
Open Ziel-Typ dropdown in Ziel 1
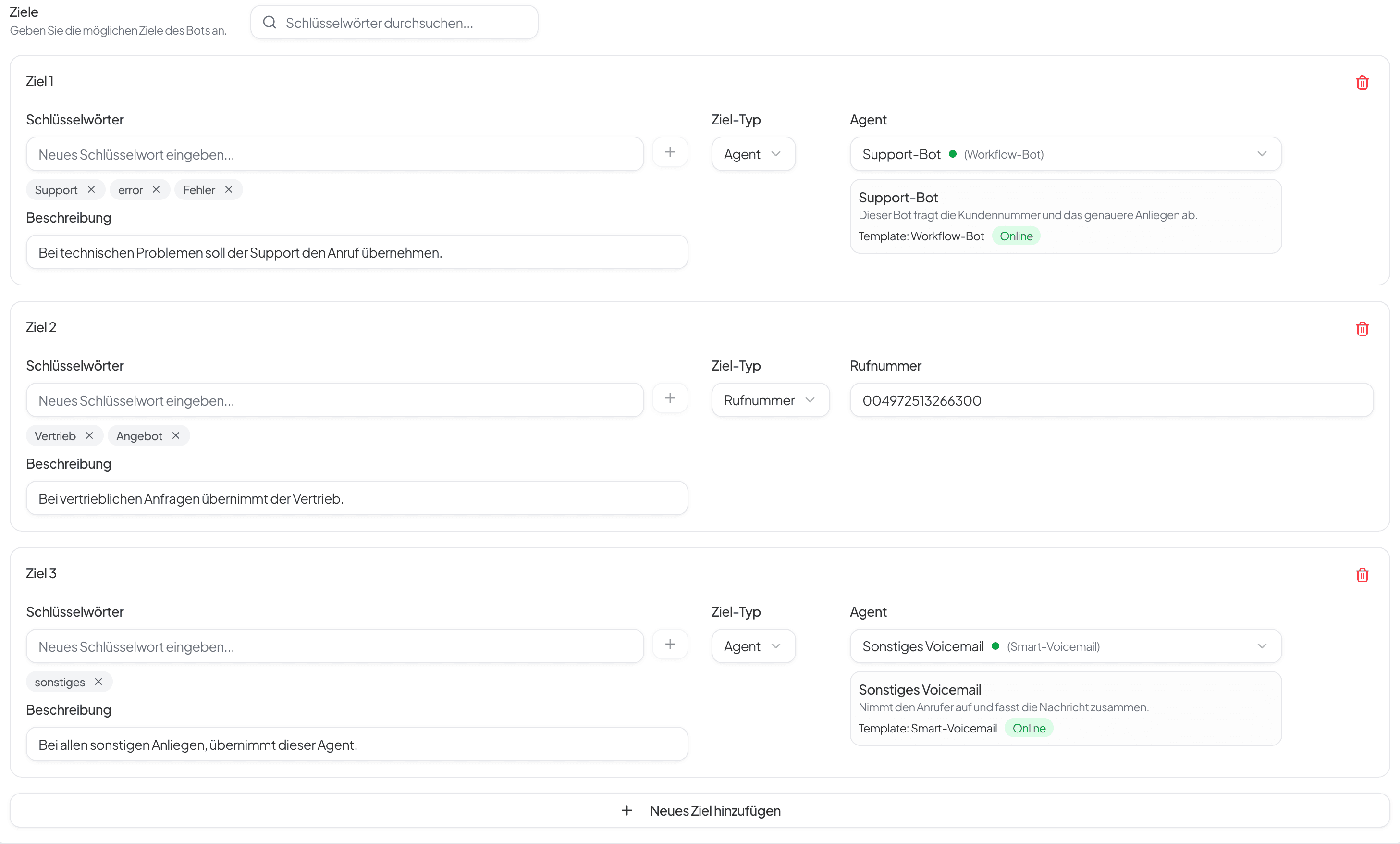pyautogui.click(x=753, y=154)
